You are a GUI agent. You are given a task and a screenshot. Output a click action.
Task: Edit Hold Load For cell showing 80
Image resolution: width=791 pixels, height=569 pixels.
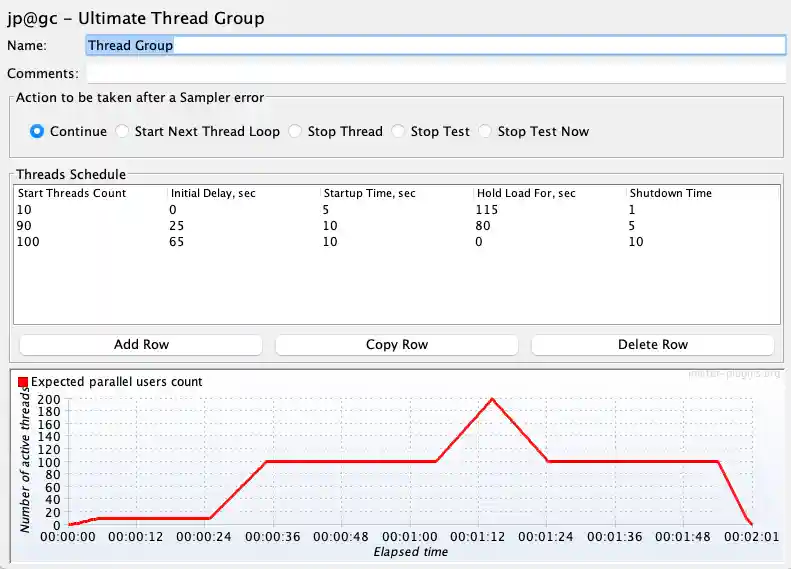tap(550, 225)
